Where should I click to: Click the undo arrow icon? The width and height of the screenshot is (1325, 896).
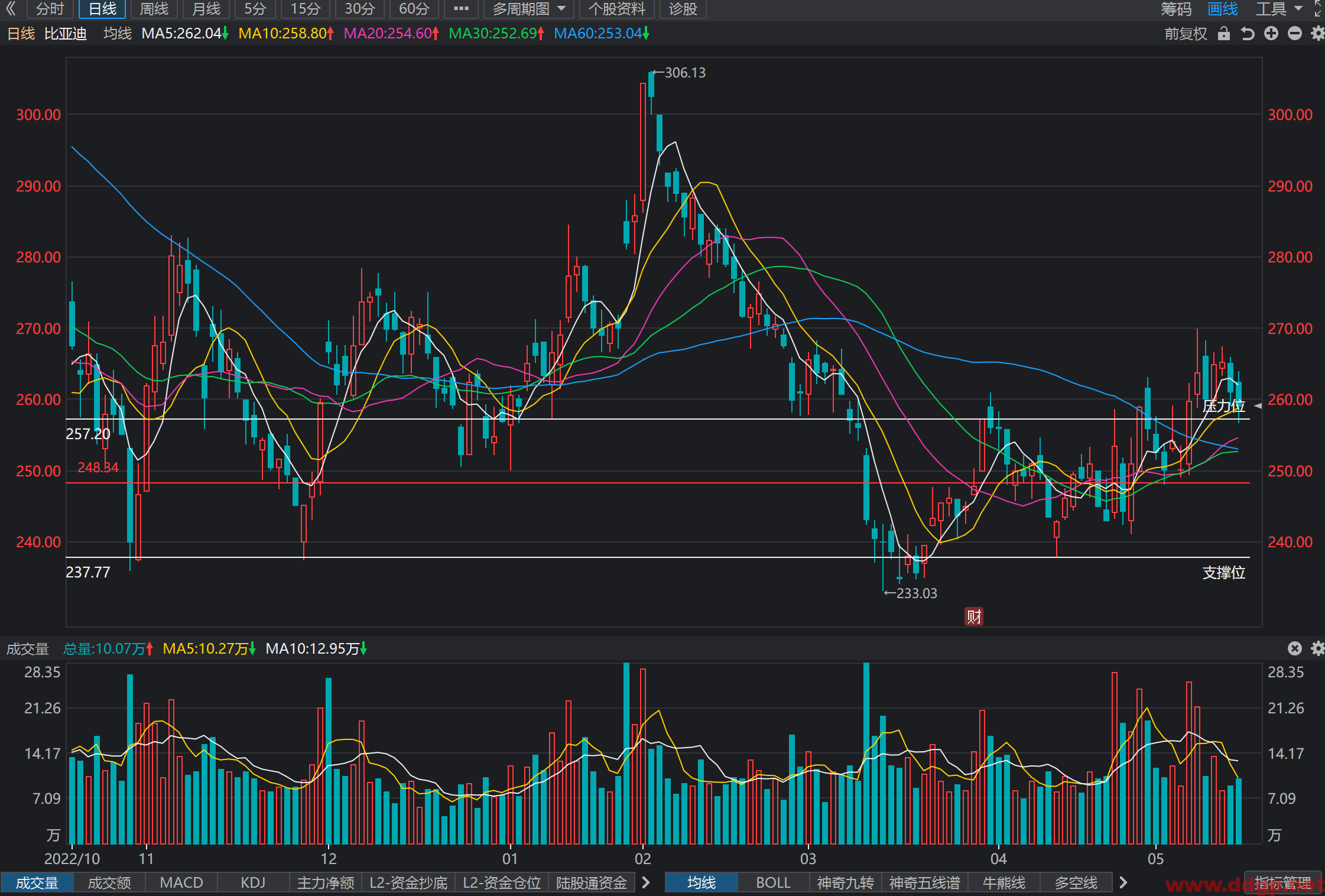(1248, 34)
